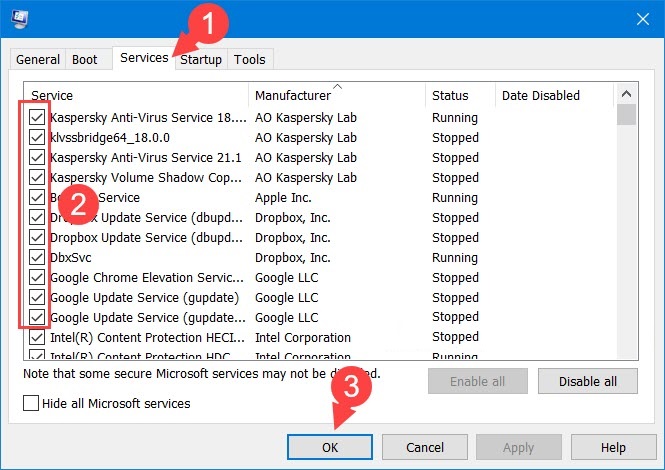The image size is (665, 470).
Task: Click Running status of Kaspersky Service 18
Action: coord(455,118)
